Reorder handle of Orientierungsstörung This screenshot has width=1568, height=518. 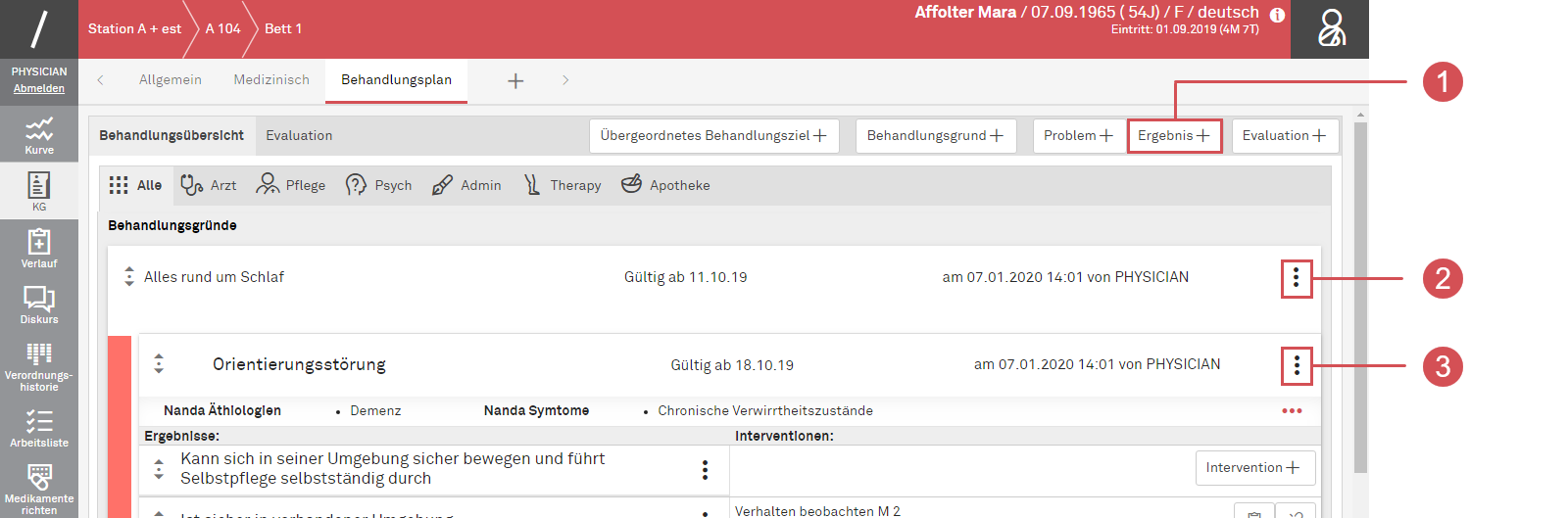coord(159,364)
